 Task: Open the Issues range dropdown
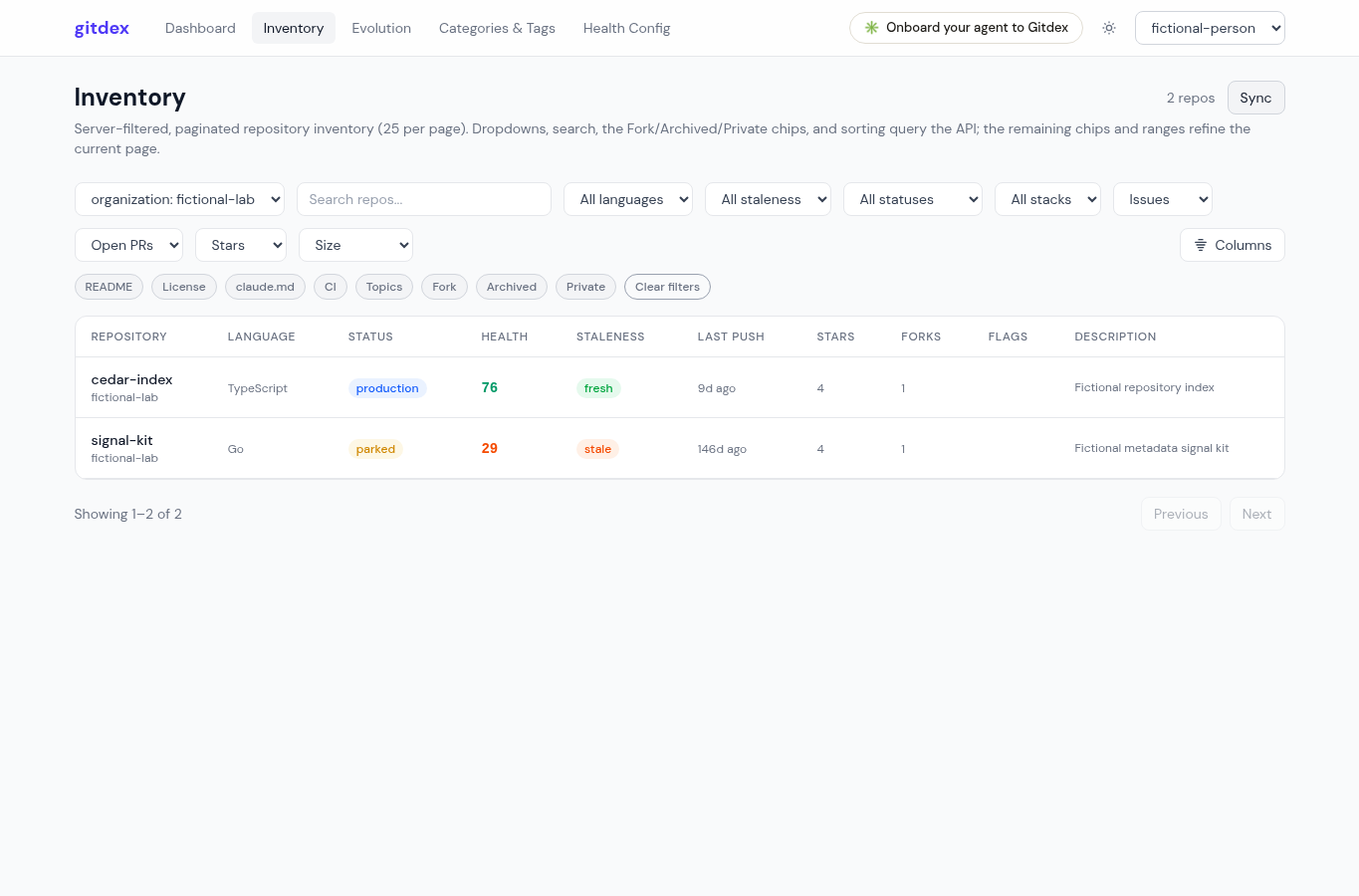pos(1163,199)
